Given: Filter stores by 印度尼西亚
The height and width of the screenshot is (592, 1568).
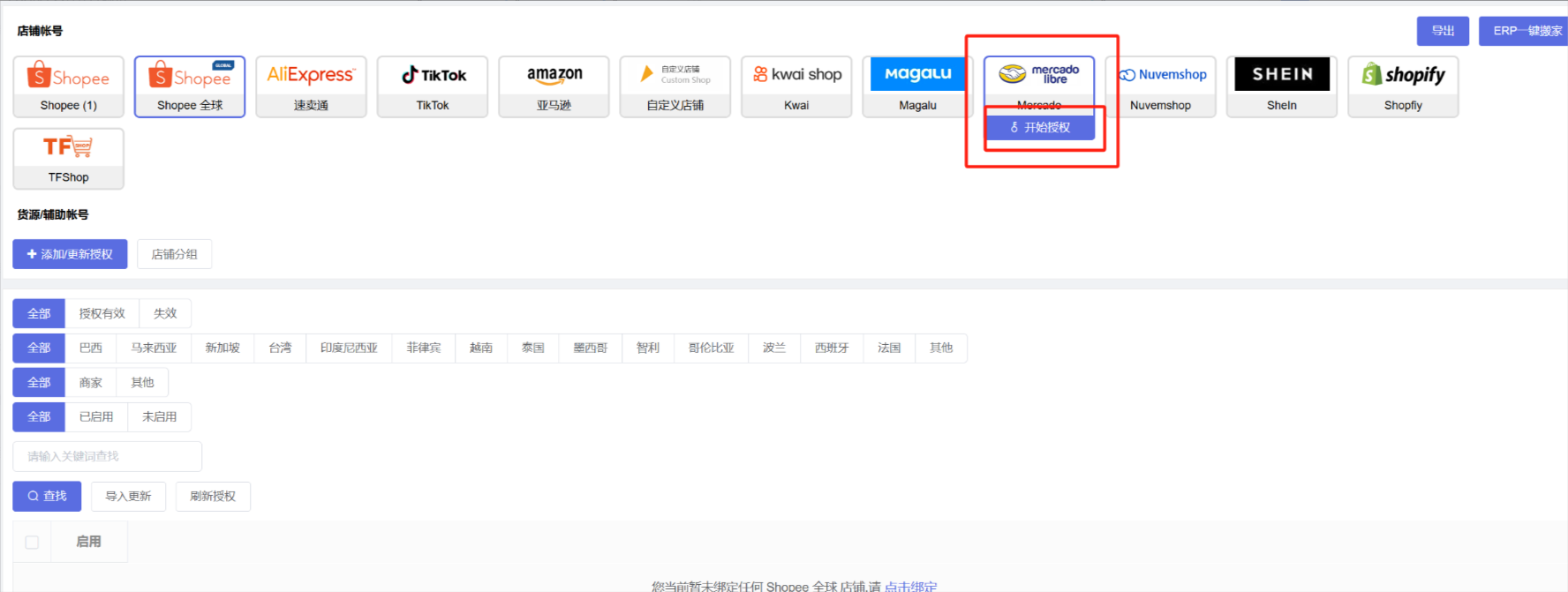Looking at the screenshot, I should click(349, 348).
